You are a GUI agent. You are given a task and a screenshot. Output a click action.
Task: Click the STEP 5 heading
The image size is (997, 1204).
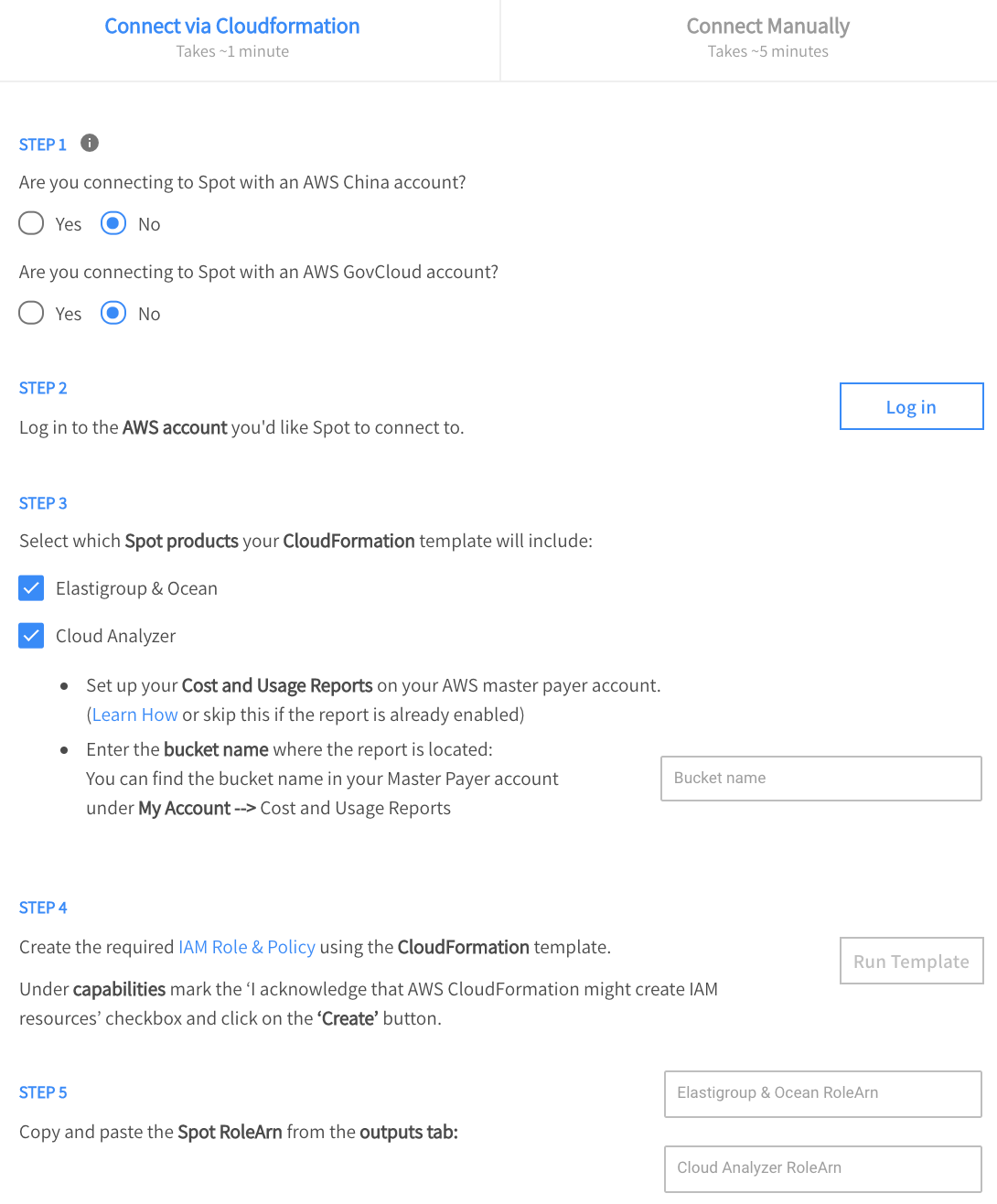43,1092
